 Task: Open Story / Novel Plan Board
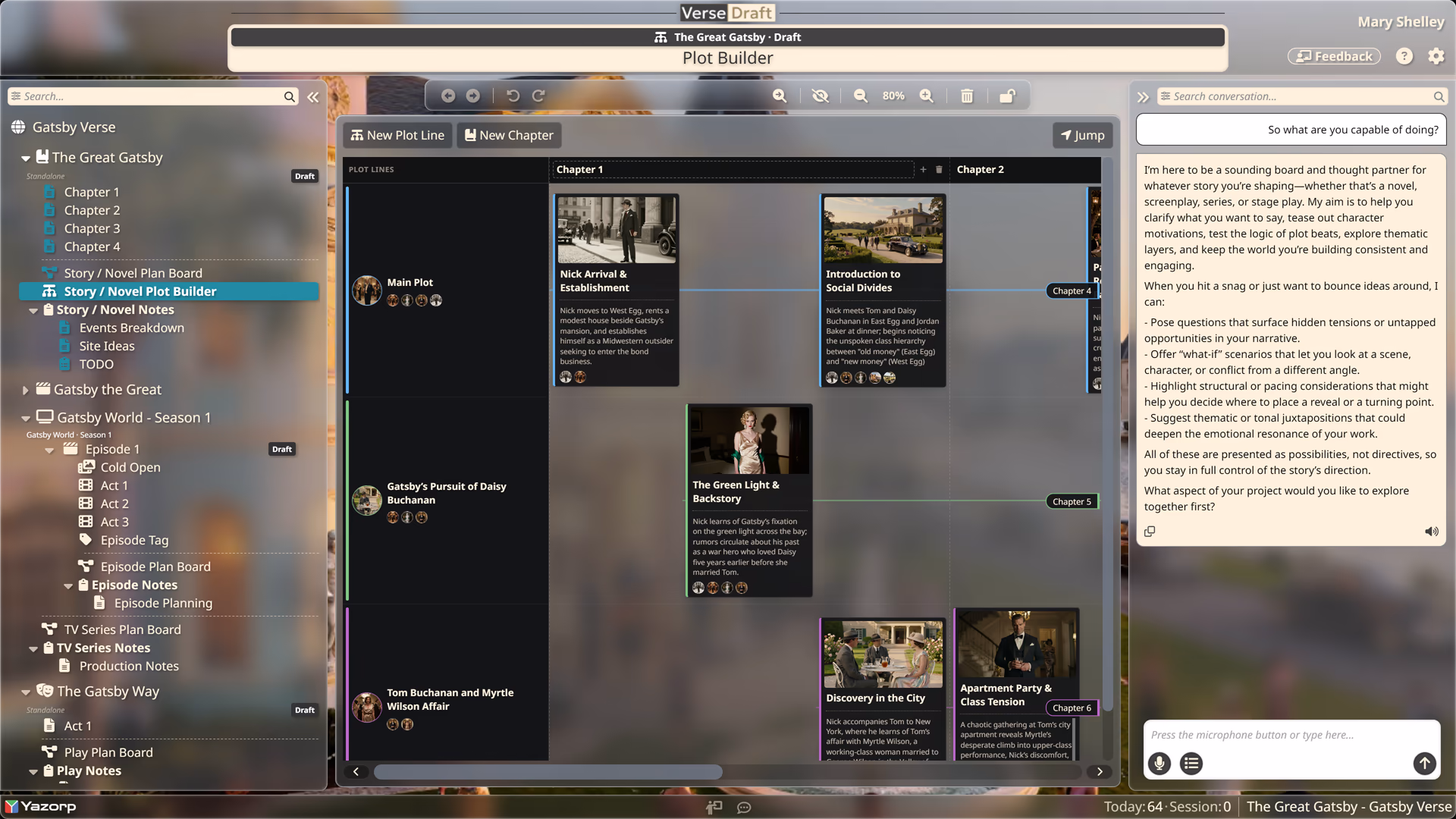[133, 273]
